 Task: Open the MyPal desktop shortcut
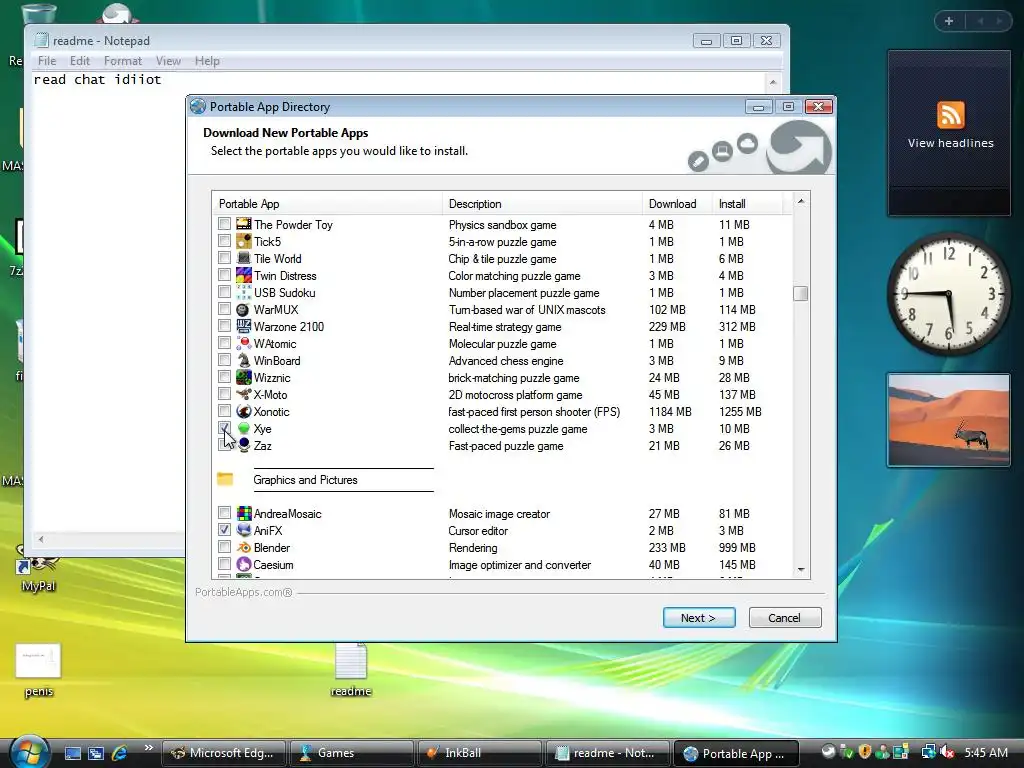click(38, 569)
